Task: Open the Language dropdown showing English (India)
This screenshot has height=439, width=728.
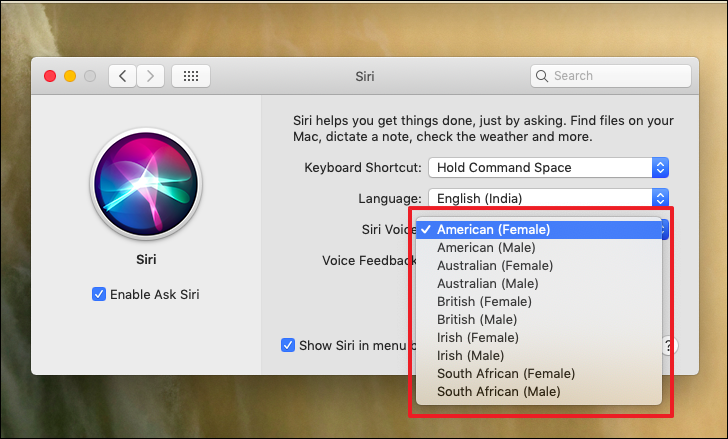Action: tap(548, 198)
